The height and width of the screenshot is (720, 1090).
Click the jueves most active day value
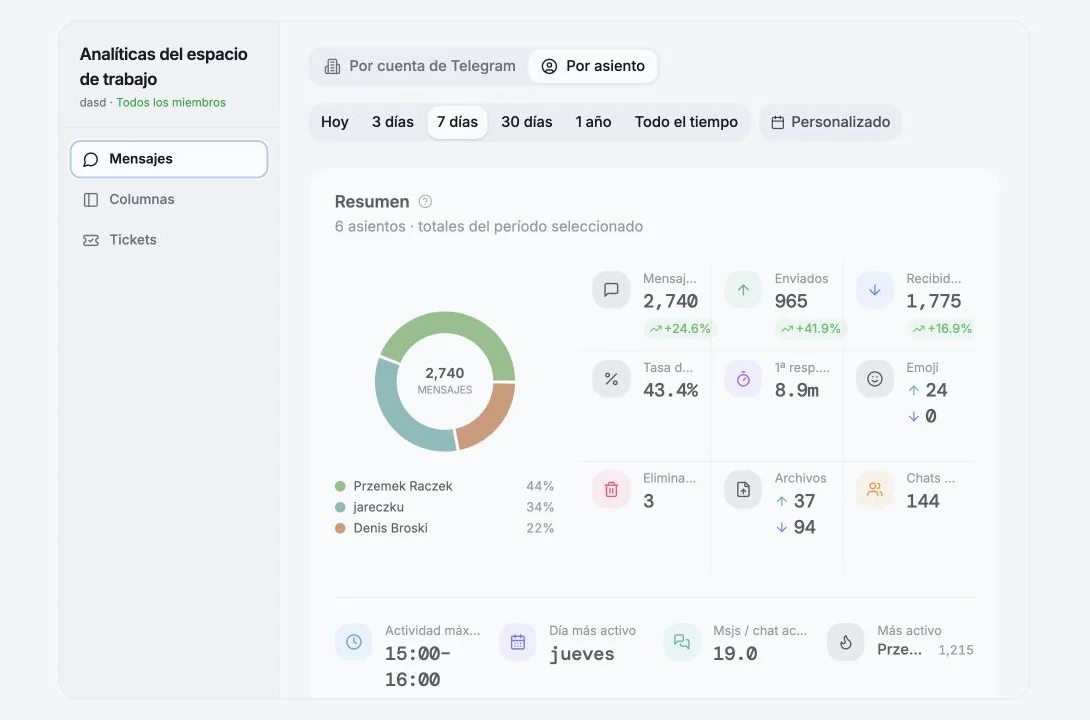coord(582,654)
